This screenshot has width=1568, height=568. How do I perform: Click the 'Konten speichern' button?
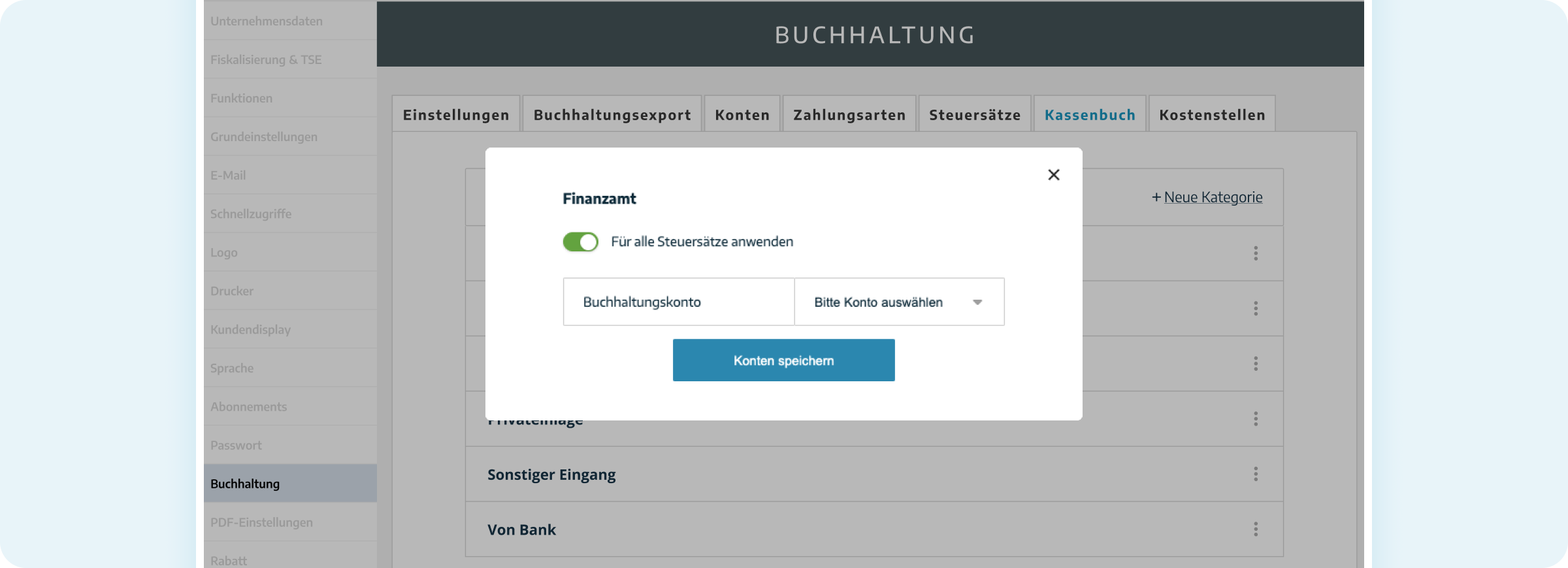tap(783, 360)
